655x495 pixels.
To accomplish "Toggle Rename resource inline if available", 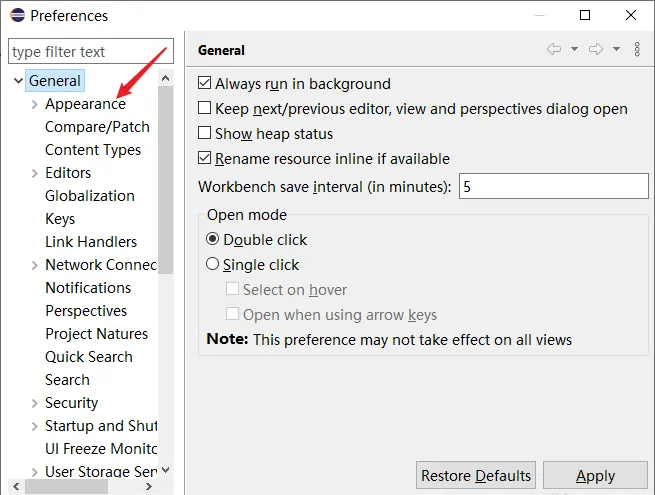I will 205,159.
